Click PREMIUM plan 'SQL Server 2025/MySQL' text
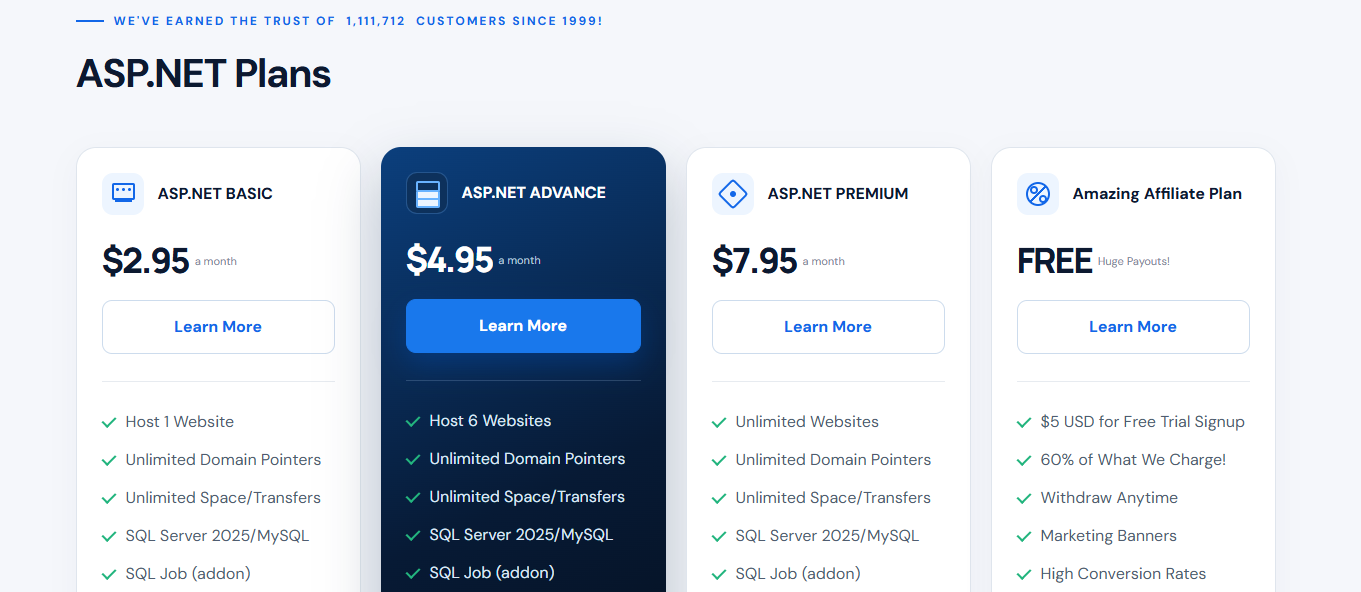The height and width of the screenshot is (592, 1361). tap(827, 536)
